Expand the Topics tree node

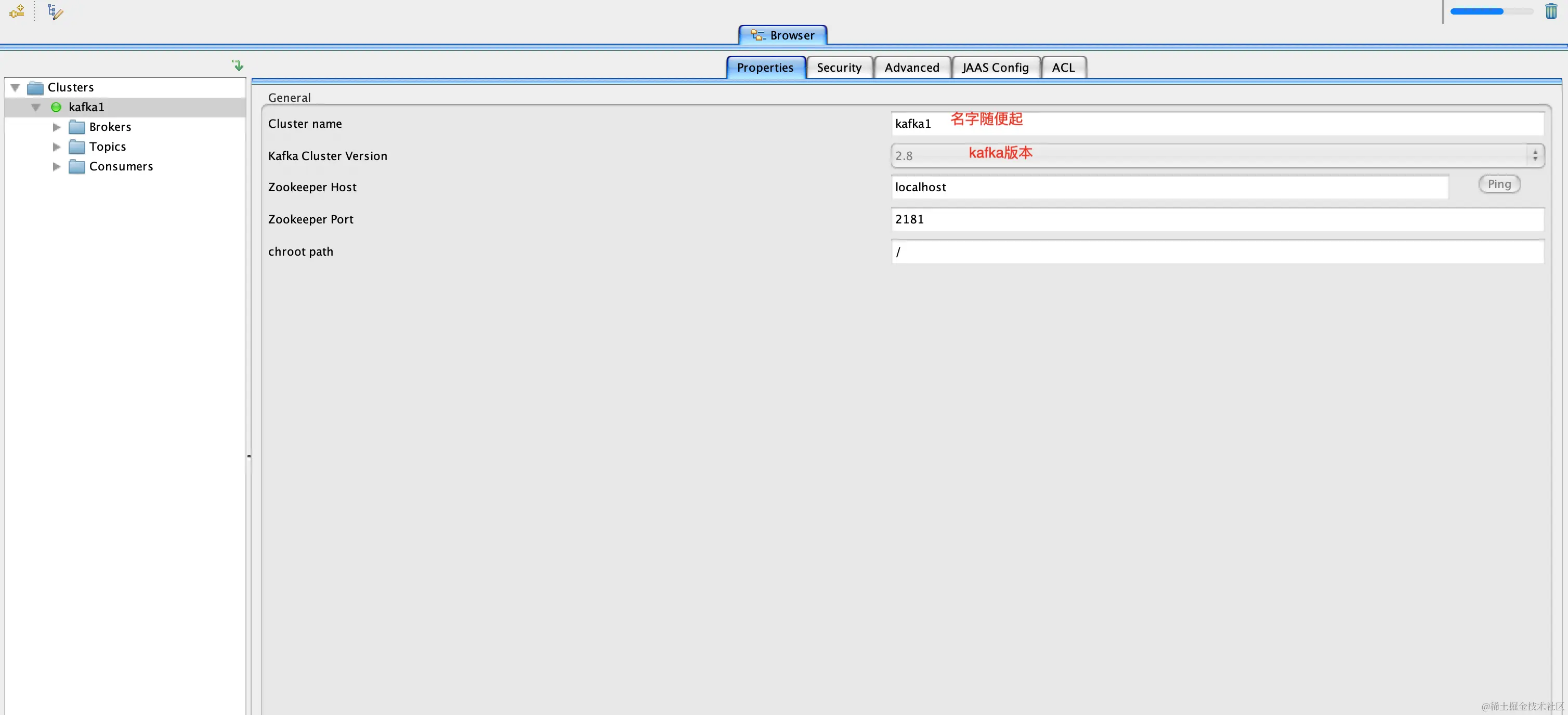point(57,147)
